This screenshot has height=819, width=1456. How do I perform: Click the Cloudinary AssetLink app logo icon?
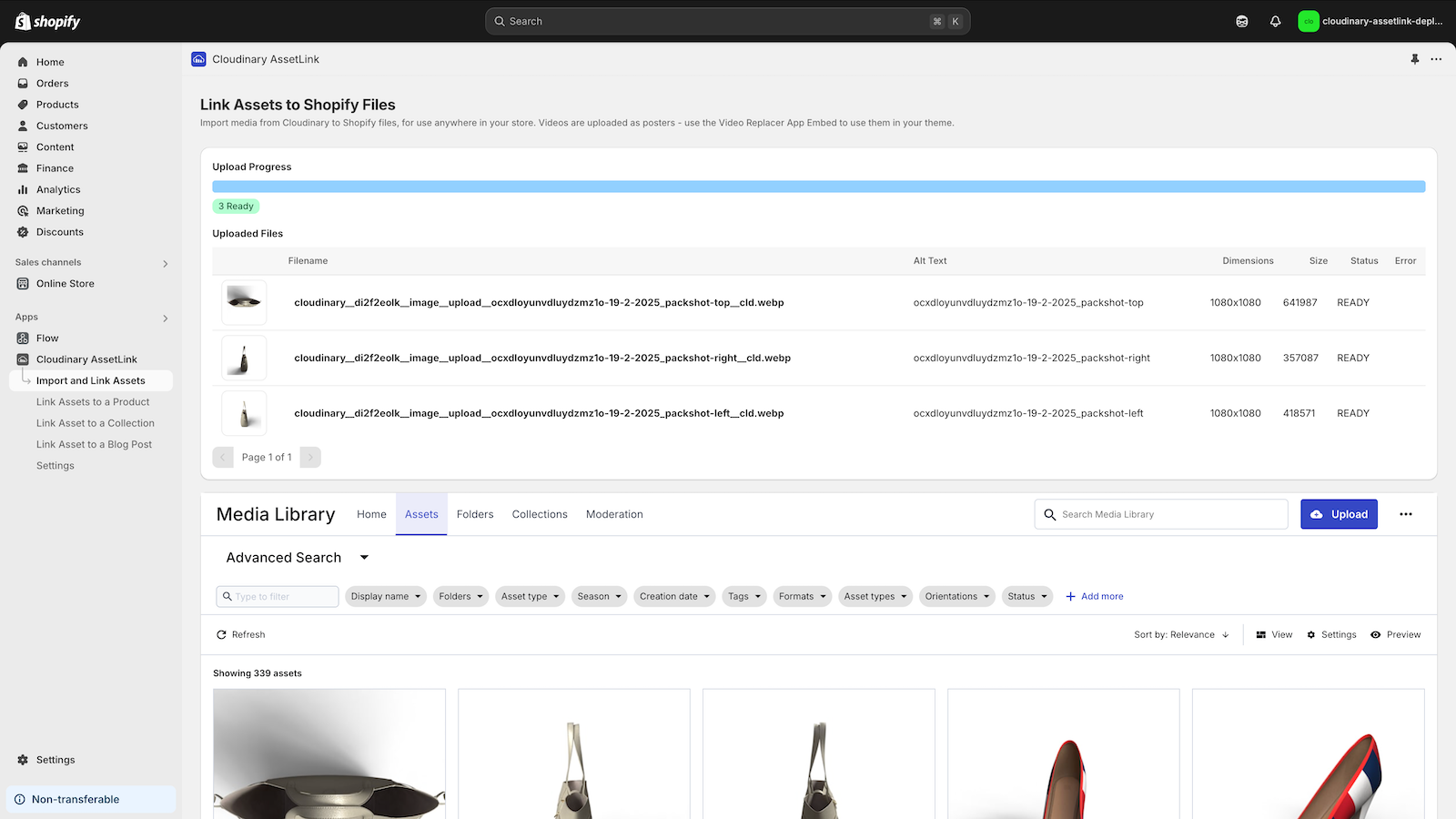pos(198,59)
